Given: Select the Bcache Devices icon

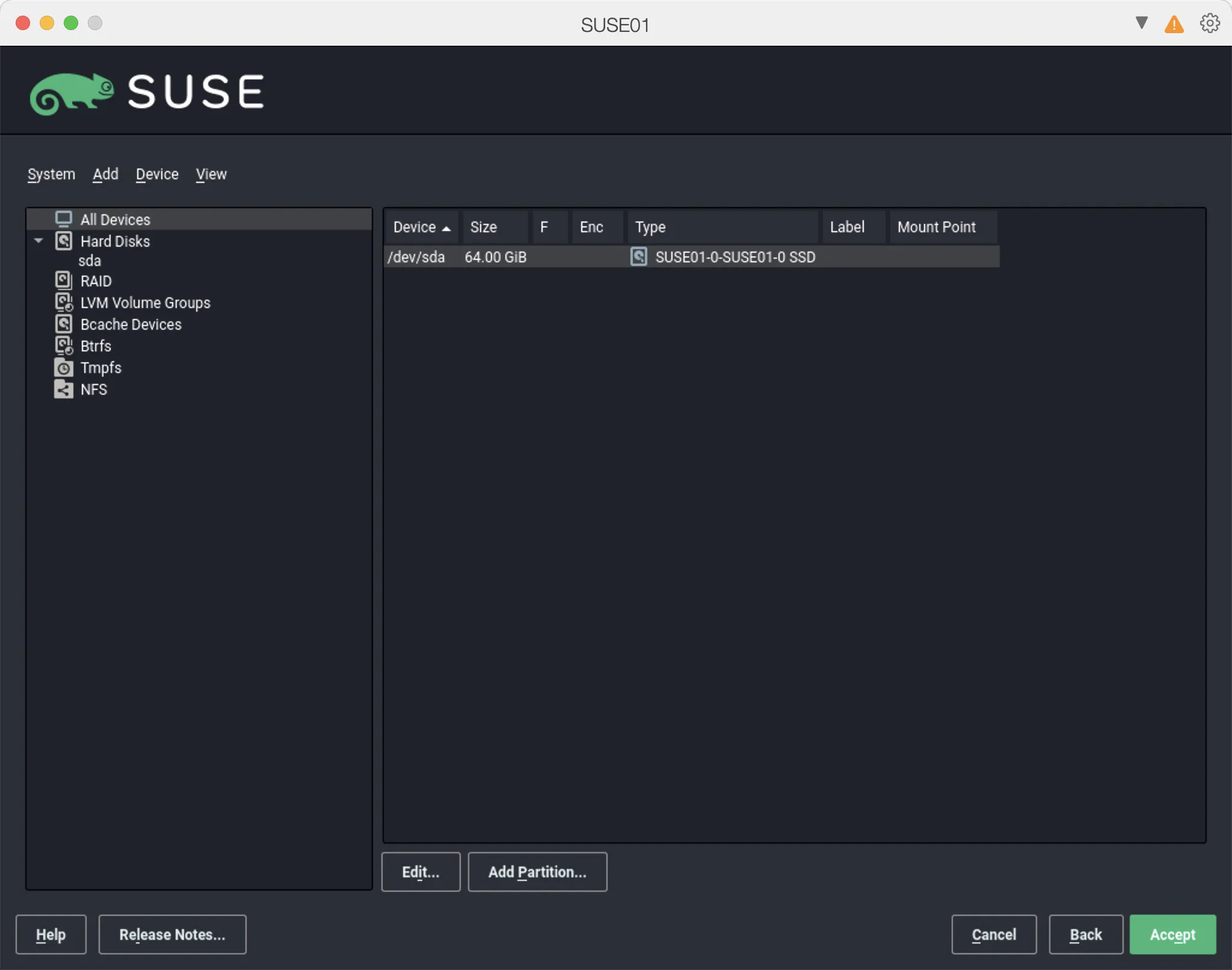Looking at the screenshot, I should tap(64, 324).
